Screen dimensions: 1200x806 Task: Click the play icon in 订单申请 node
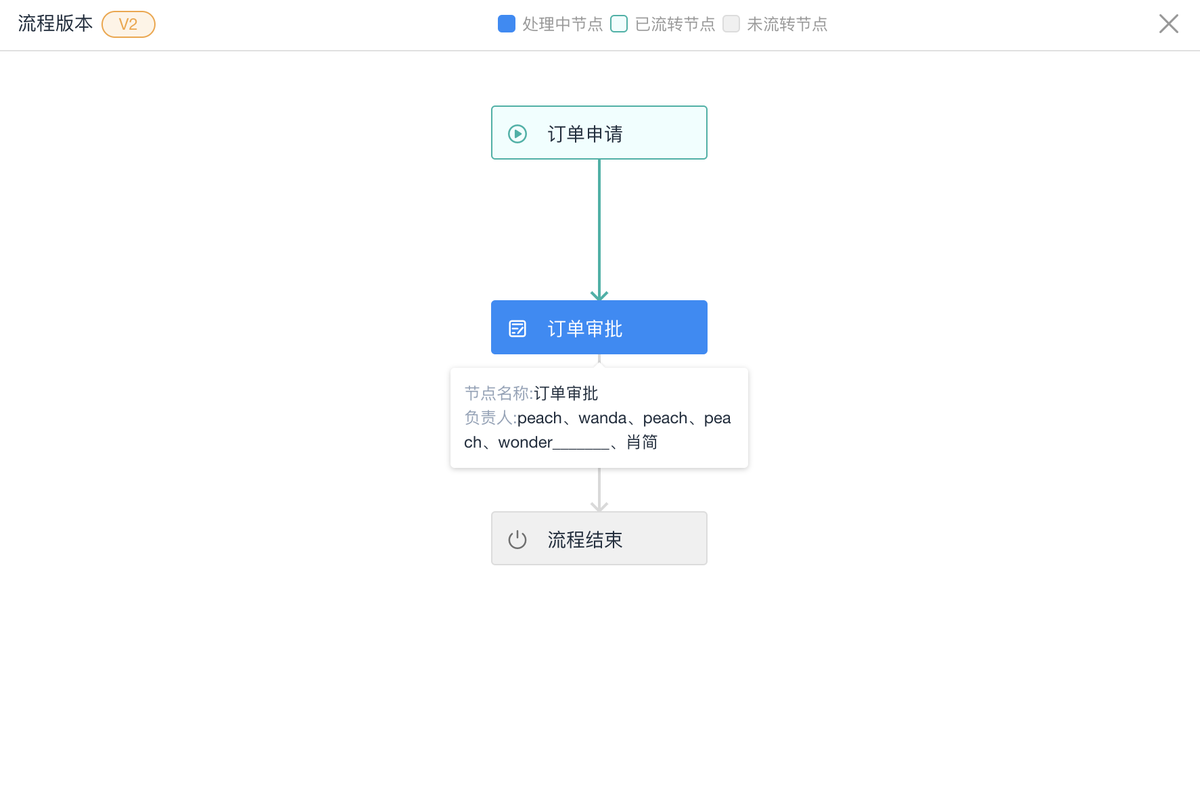click(517, 133)
